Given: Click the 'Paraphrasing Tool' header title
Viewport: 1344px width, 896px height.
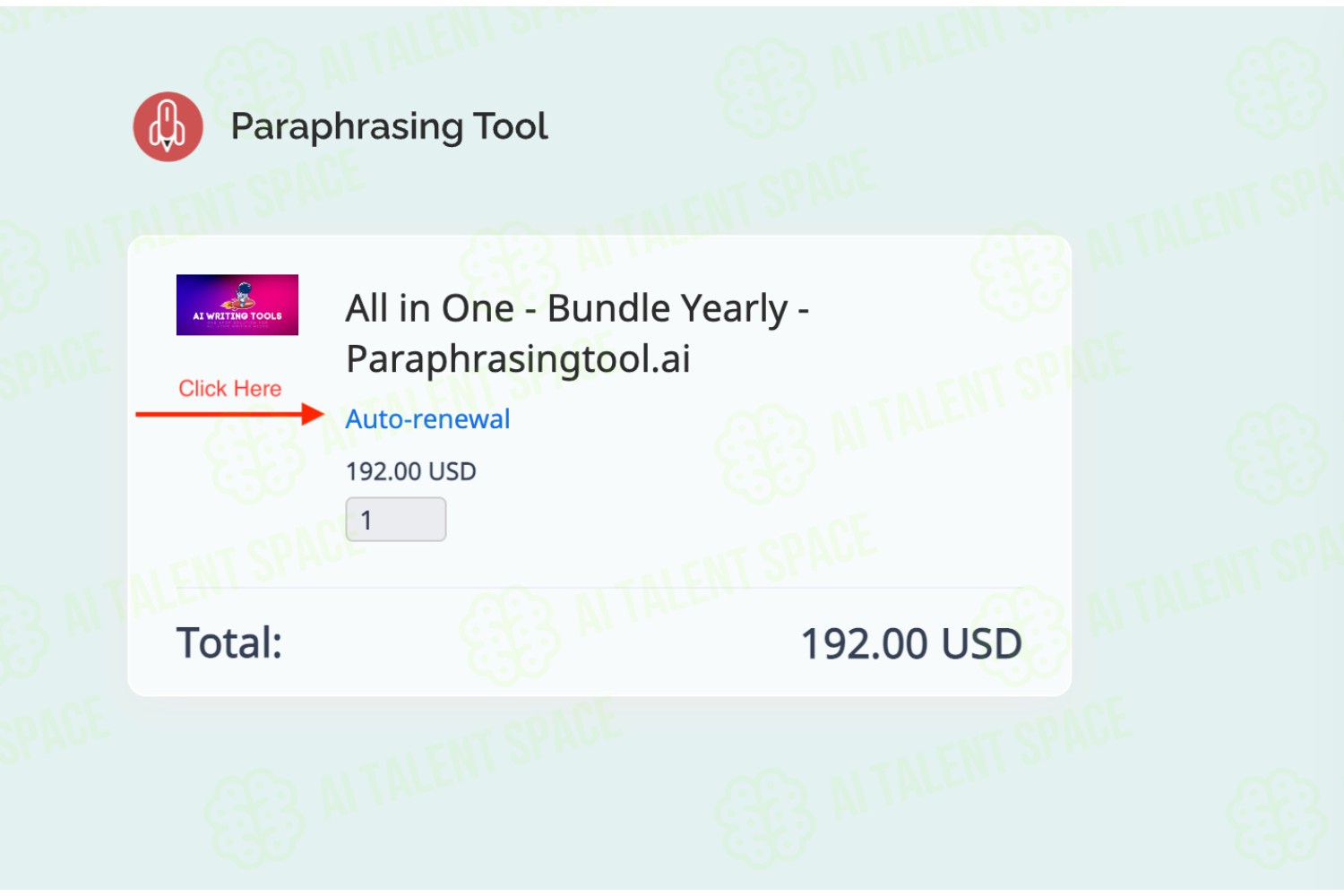Looking at the screenshot, I should tap(389, 126).
